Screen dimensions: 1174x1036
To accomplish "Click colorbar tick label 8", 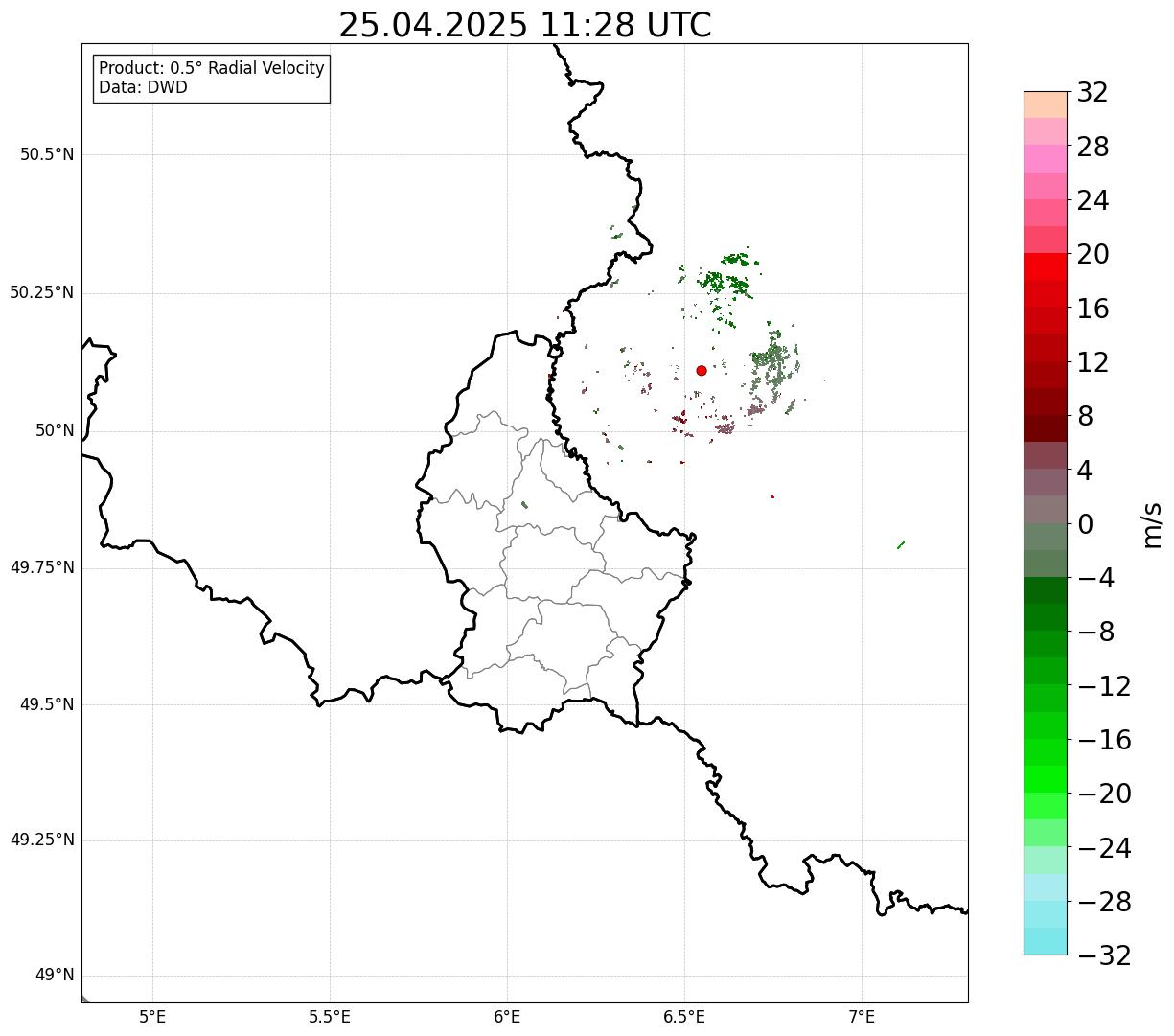I will [1085, 416].
